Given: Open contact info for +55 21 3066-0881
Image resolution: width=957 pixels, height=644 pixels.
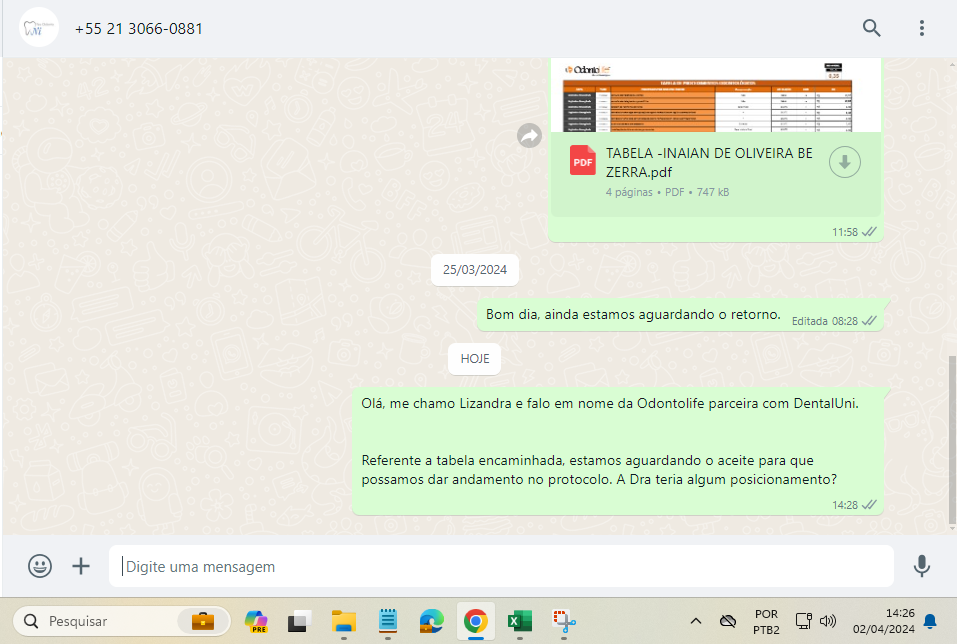Looking at the screenshot, I should tap(139, 29).
